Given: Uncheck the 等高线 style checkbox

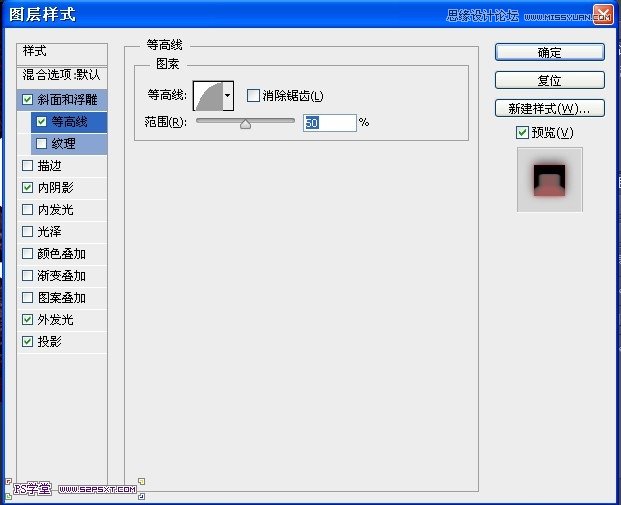Looking at the screenshot, I should tap(42, 121).
